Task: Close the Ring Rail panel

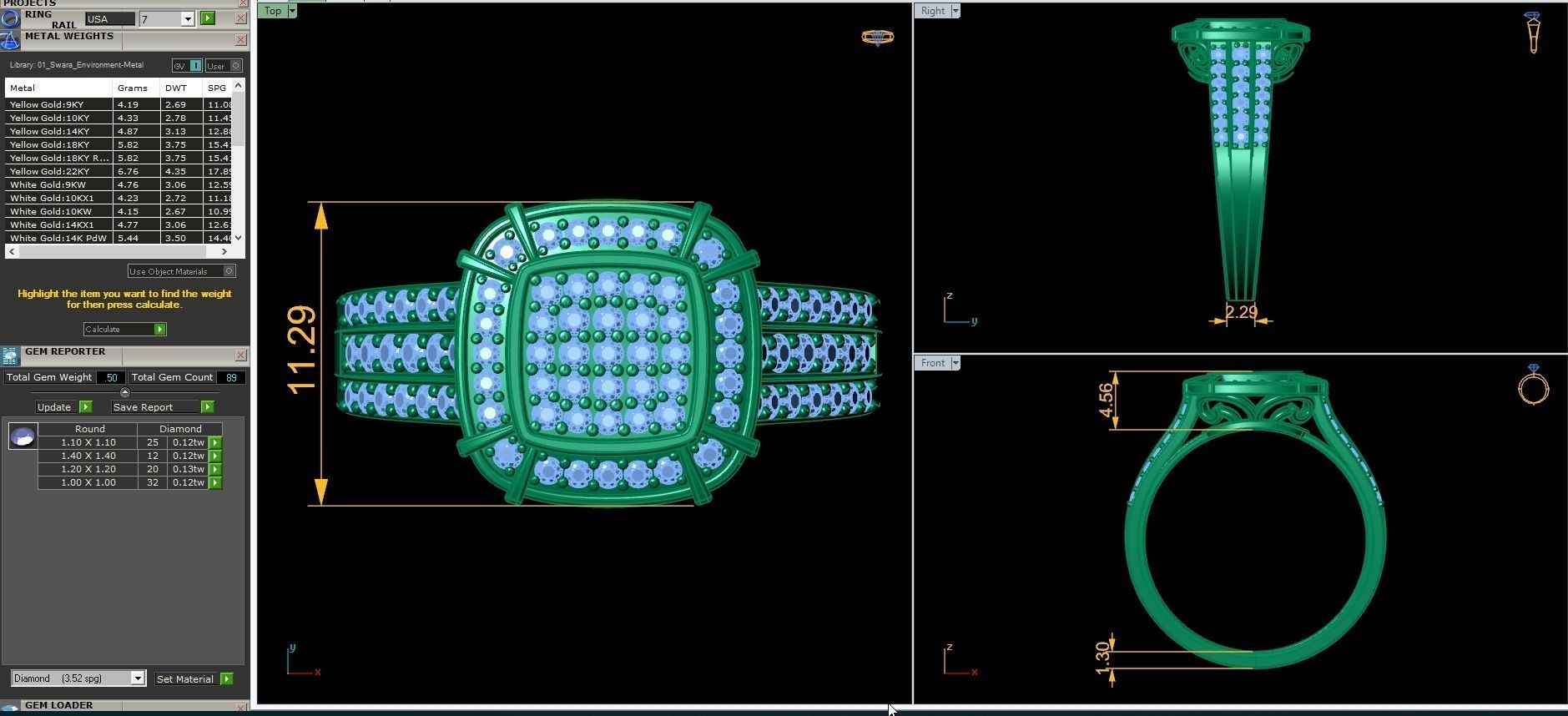Action: 240,18
